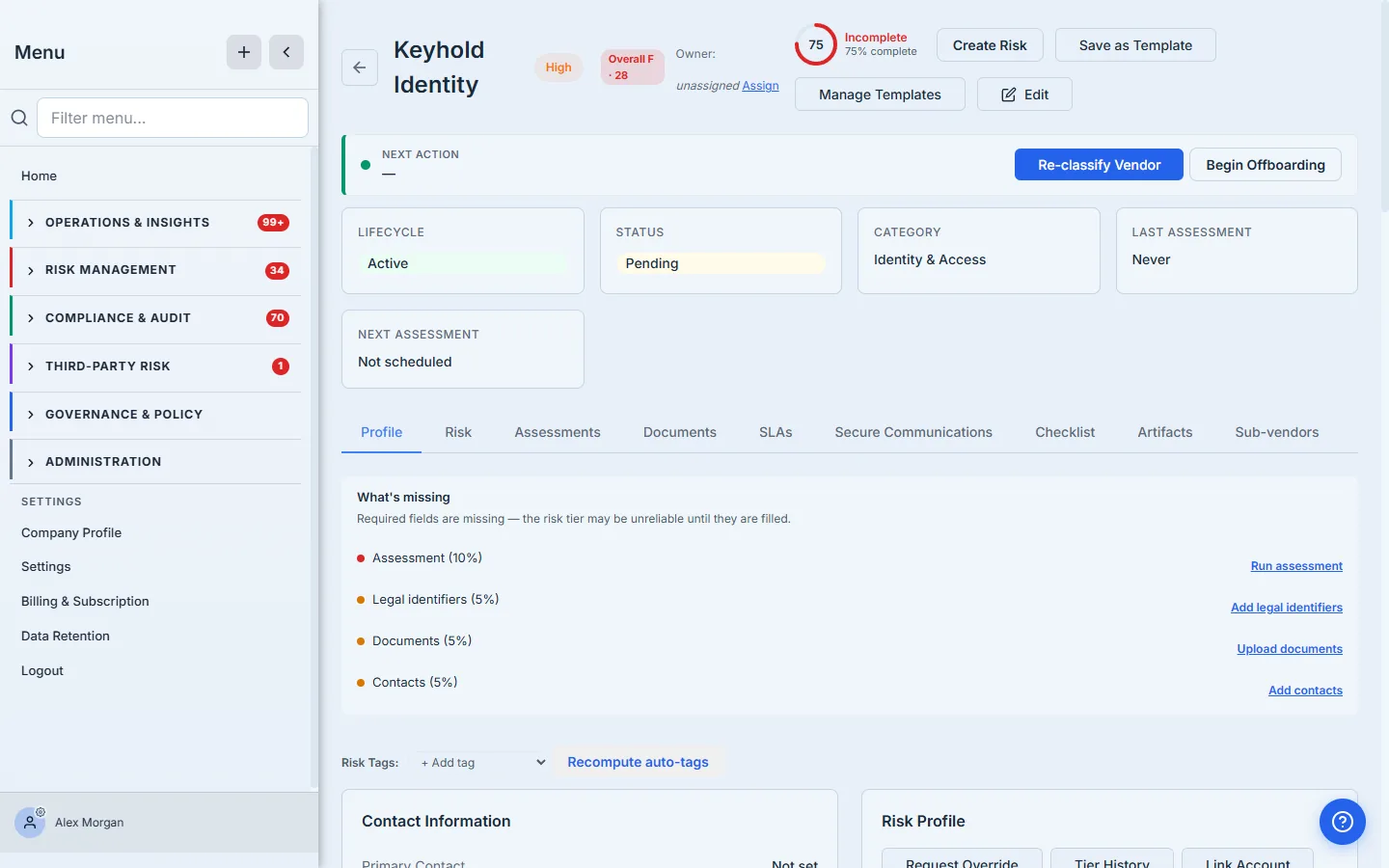
Task: Click the Assign owner link
Action: click(x=760, y=86)
